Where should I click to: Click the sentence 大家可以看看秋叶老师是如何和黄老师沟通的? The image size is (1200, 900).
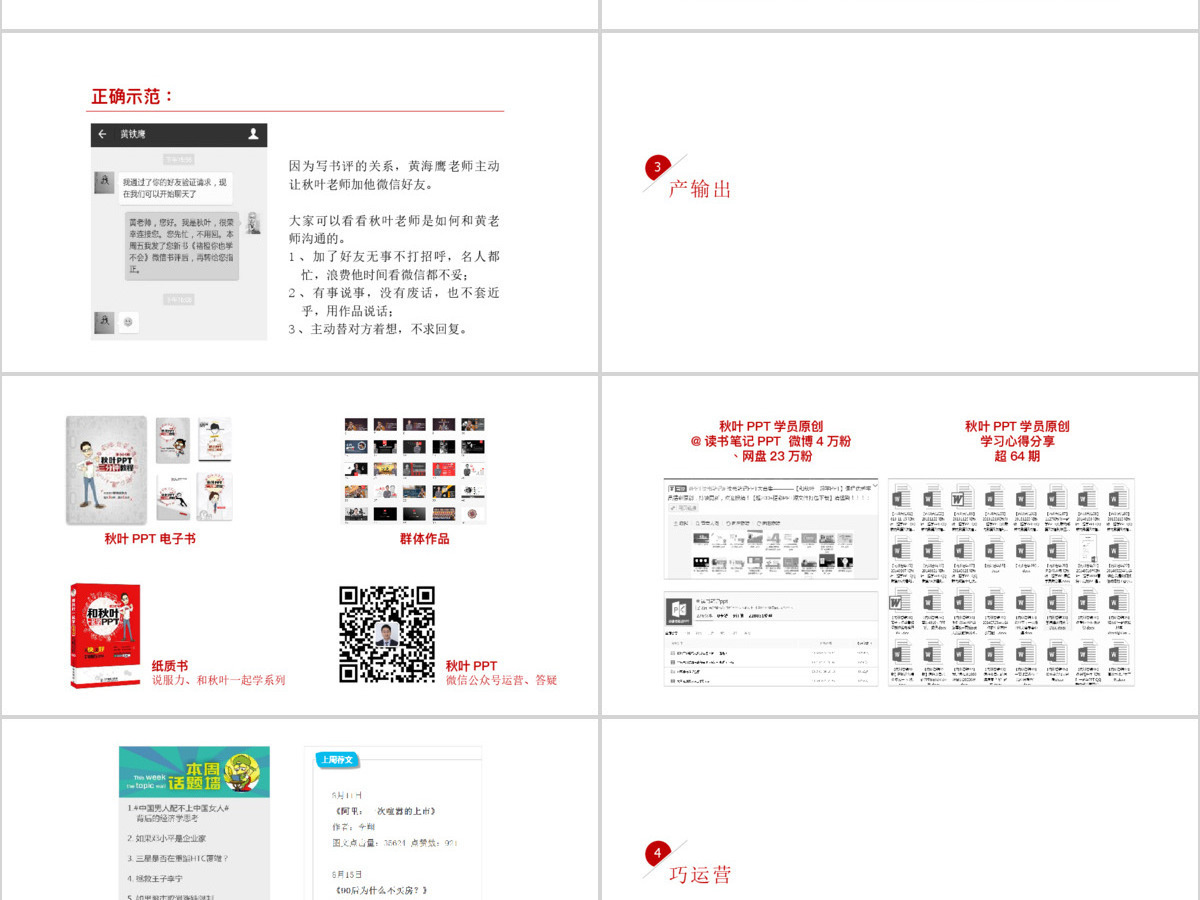pyautogui.click(x=394, y=229)
